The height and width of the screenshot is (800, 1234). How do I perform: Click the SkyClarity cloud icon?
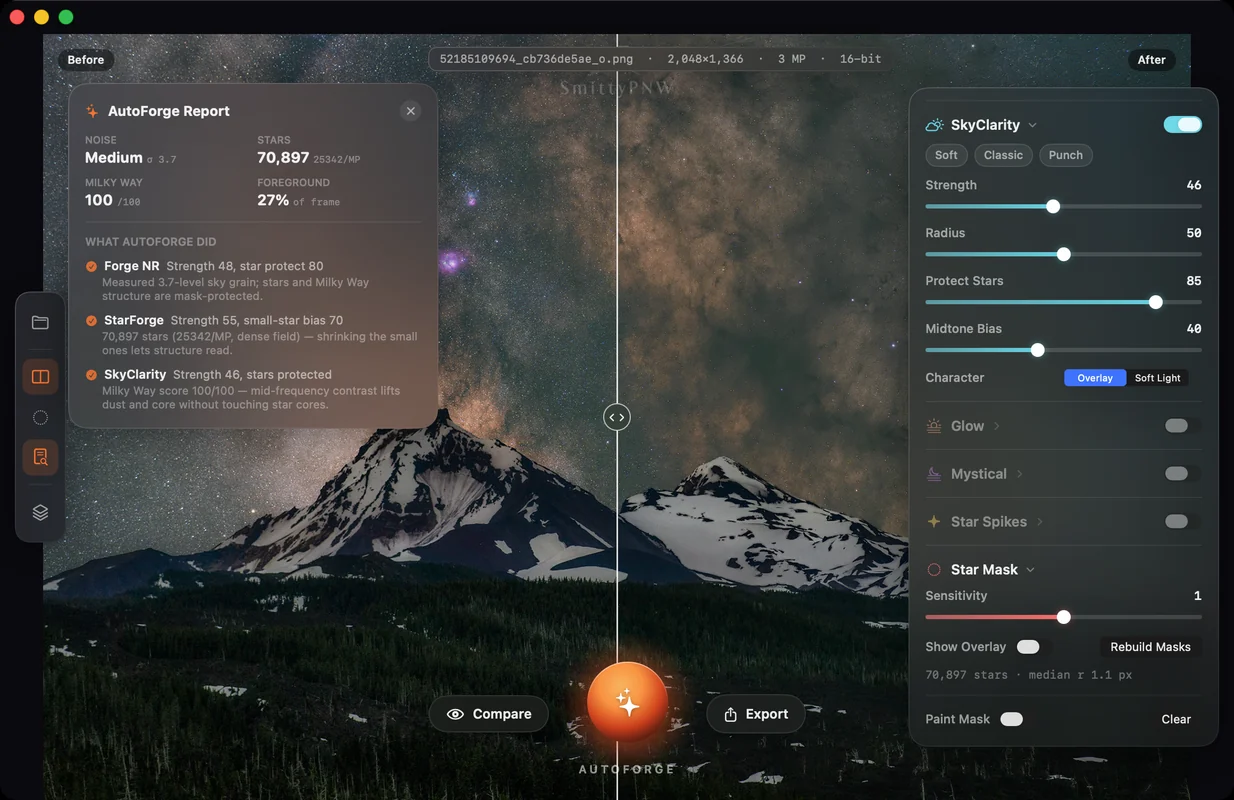point(934,125)
